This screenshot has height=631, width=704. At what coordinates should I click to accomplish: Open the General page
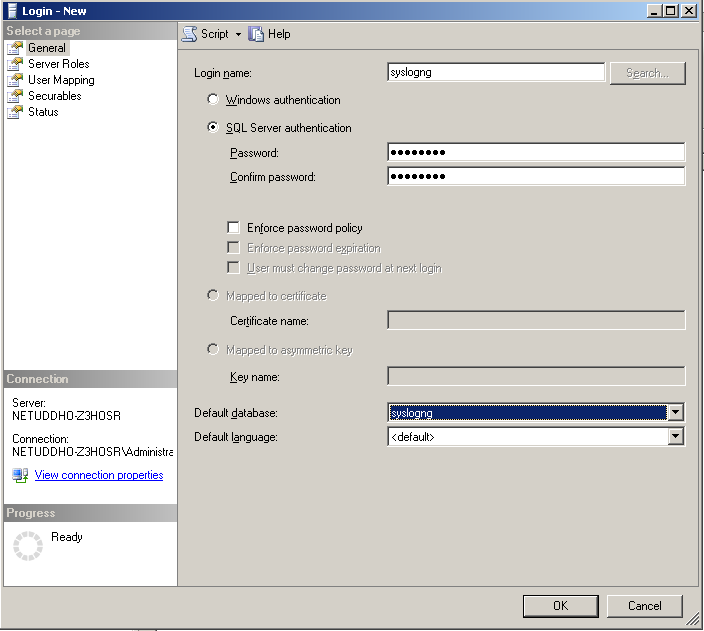coord(47,48)
